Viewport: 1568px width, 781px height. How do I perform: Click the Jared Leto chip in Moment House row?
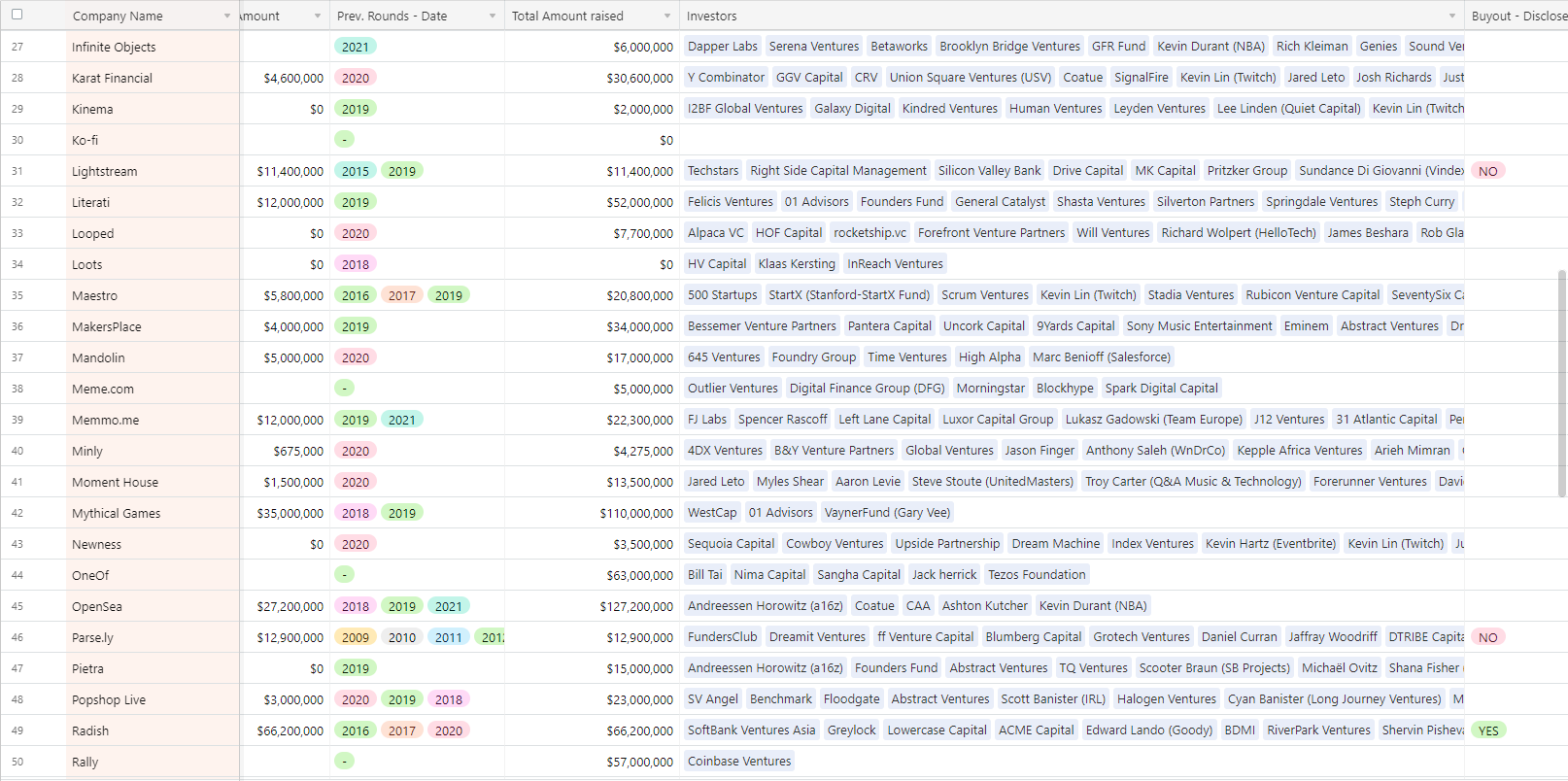point(716,481)
